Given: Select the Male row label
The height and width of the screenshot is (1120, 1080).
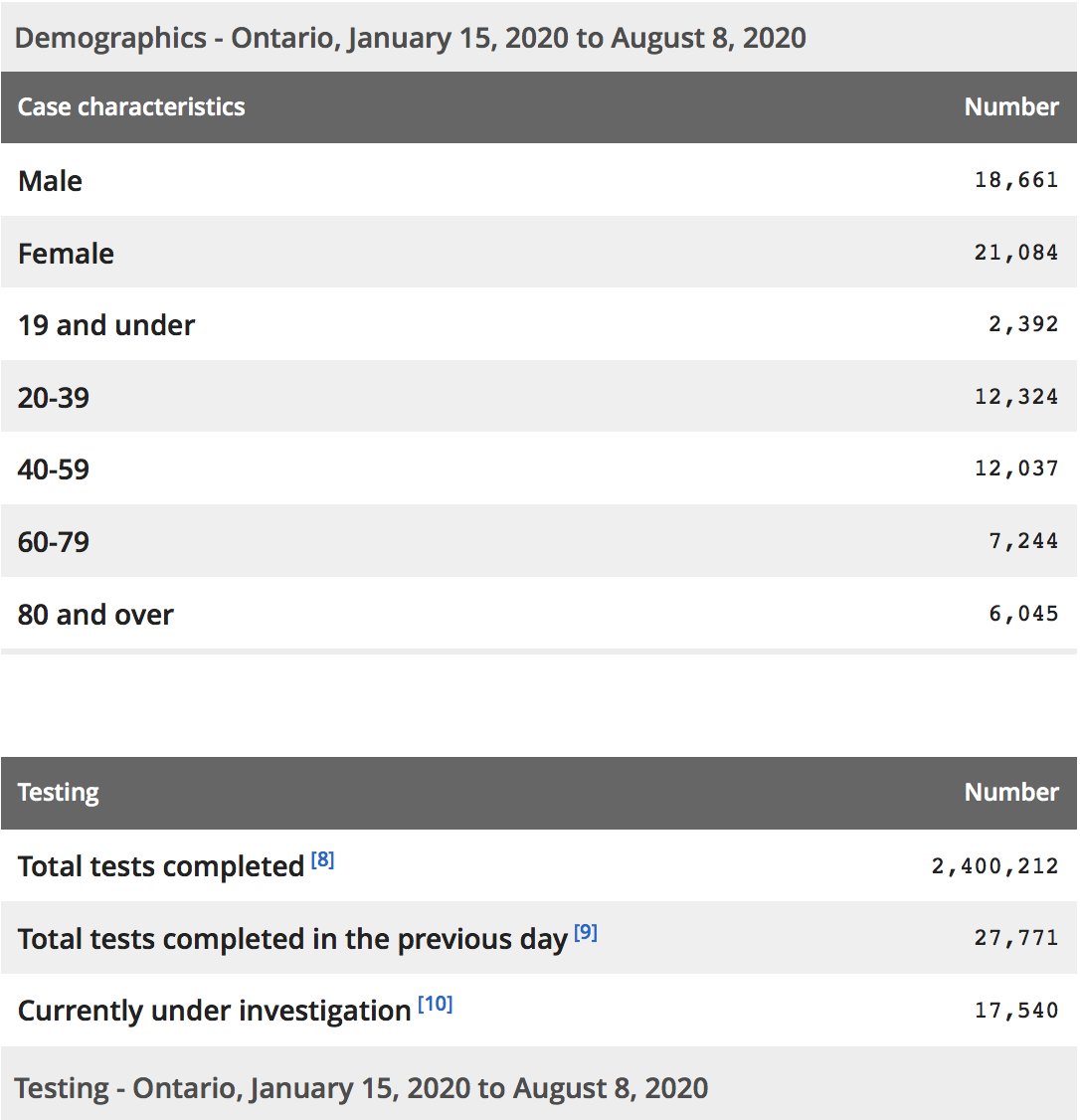Looking at the screenshot, I should coord(50,181).
